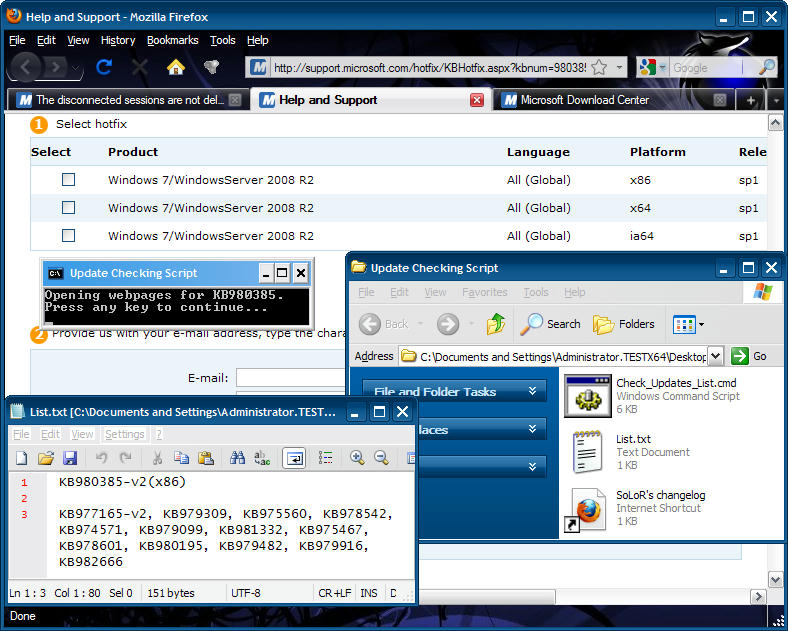This screenshot has height=631, width=788.
Task: Click Explorer Back button
Action: pyautogui.click(x=383, y=324)
